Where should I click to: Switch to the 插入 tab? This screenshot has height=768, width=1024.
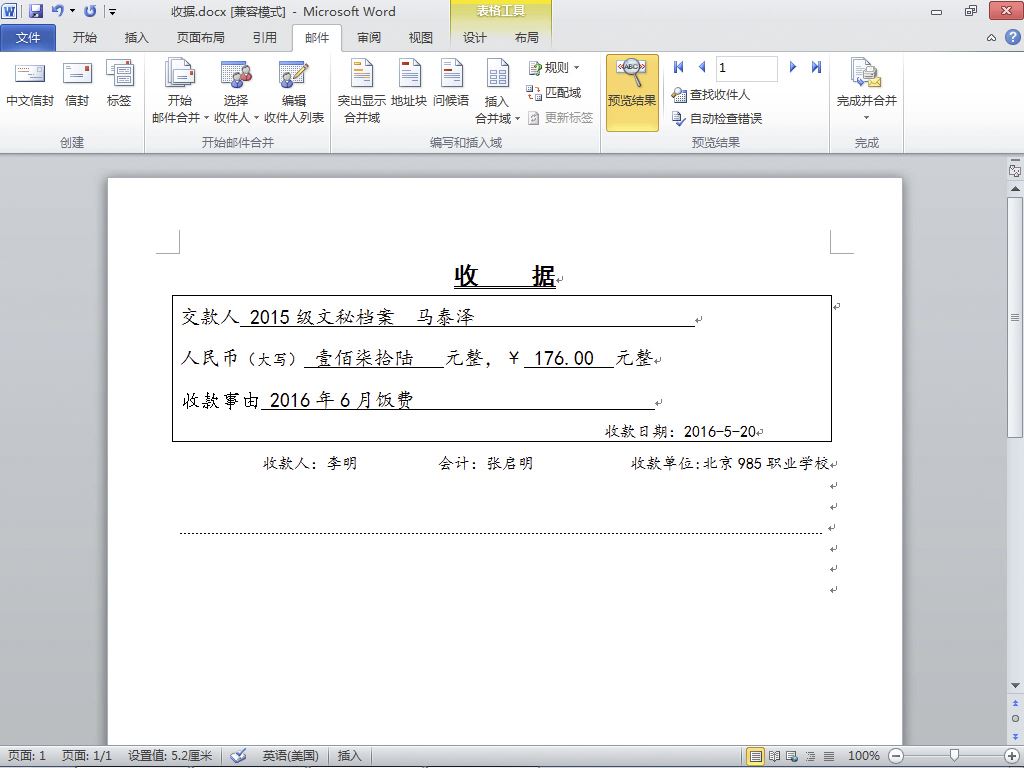tap(136, 38)
